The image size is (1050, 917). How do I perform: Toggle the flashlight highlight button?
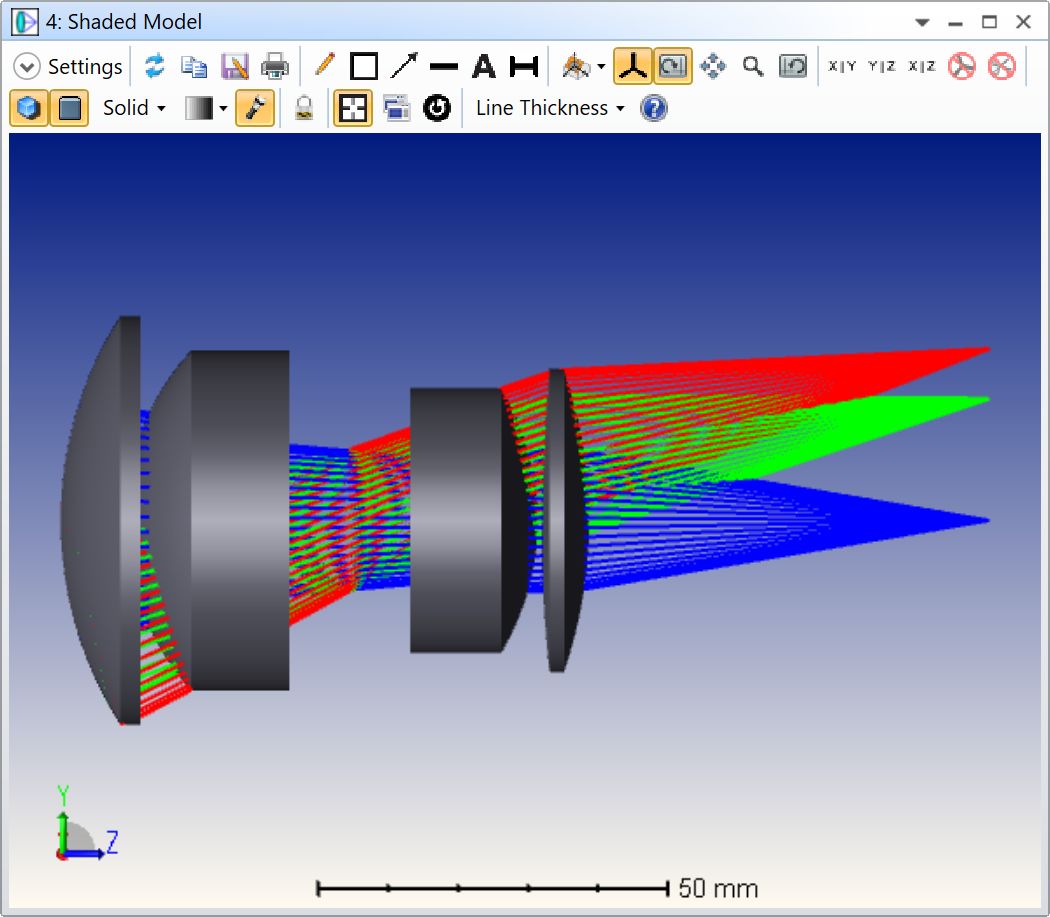pos(255,108)
